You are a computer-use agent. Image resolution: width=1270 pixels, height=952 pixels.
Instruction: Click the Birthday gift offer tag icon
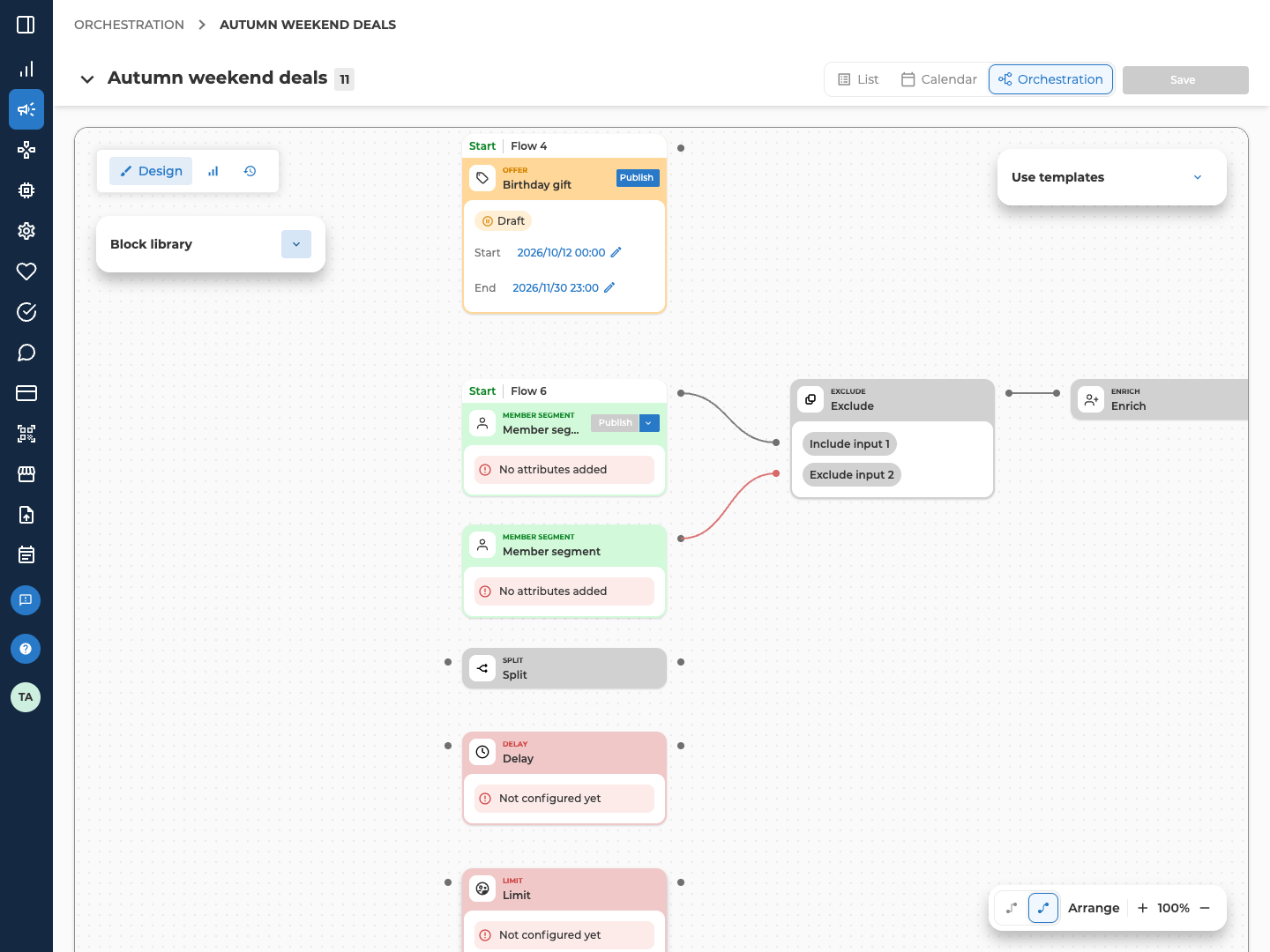point(482,178)
